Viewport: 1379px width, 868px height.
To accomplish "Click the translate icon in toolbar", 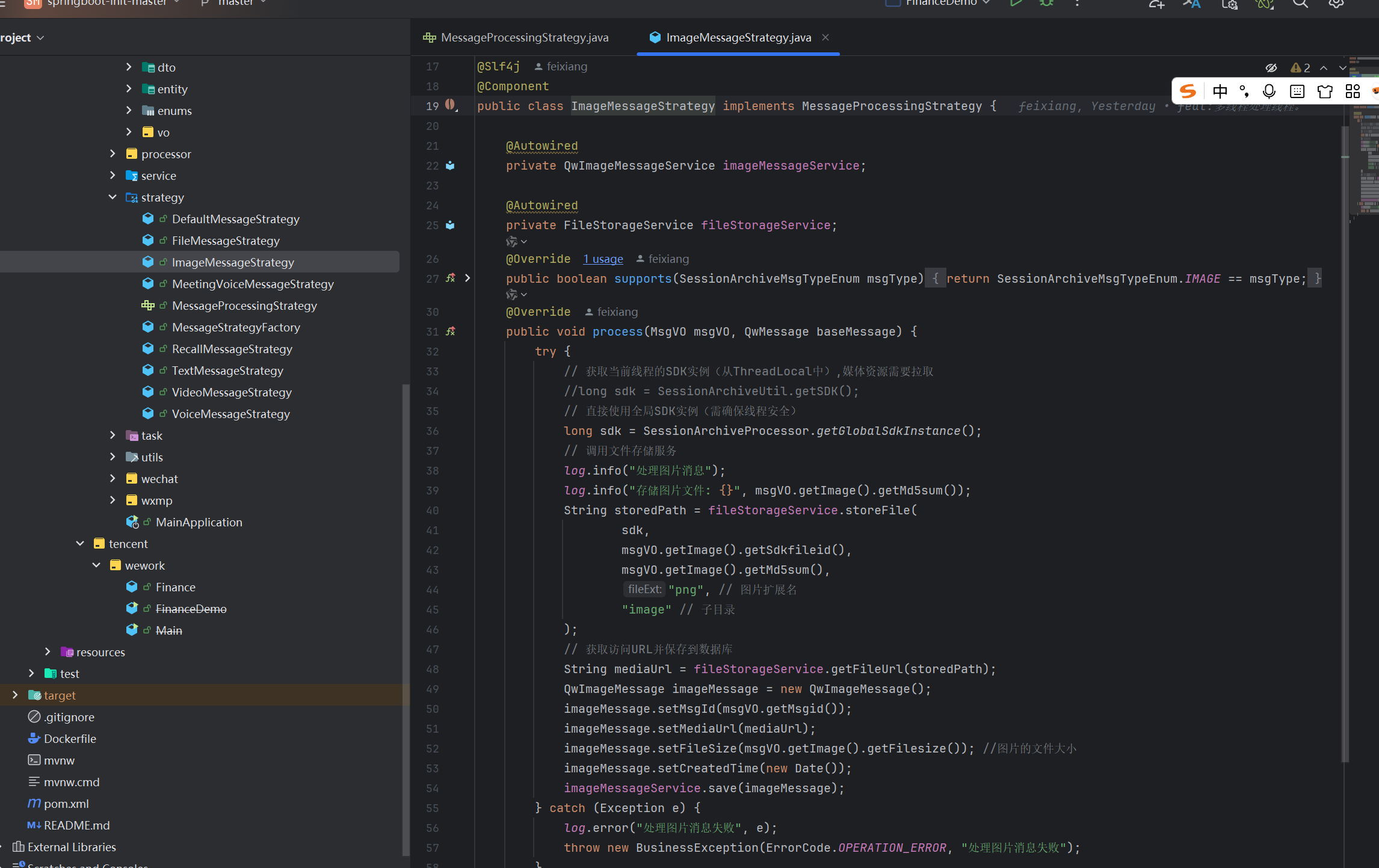I will 1192,4.
